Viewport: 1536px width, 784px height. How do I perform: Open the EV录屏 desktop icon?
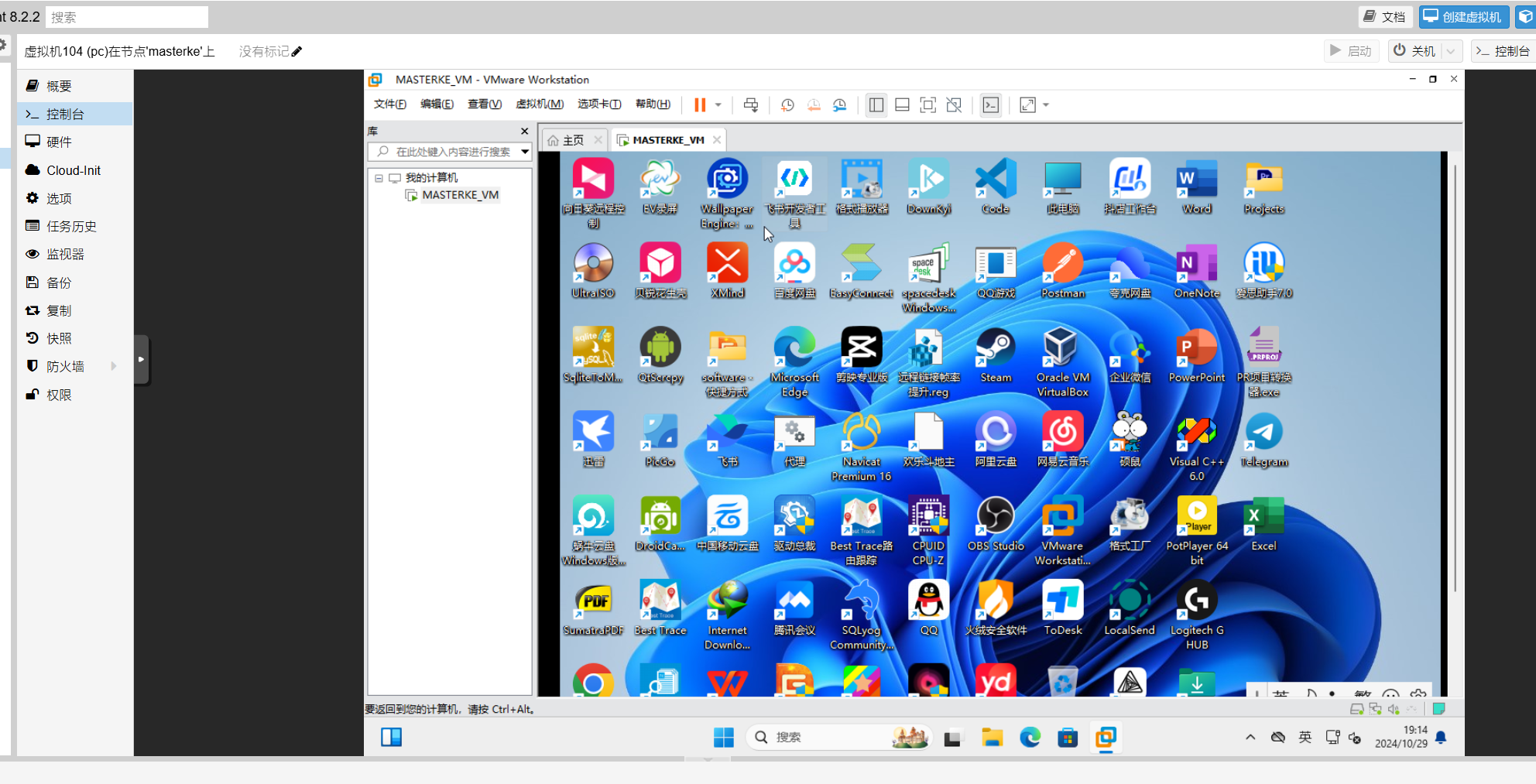coord(660,187)
